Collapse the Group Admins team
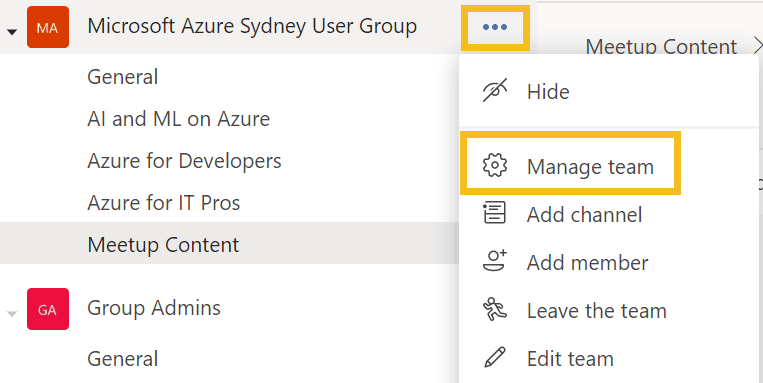Viewport: 763px width, 383px height. pos(12,314)
